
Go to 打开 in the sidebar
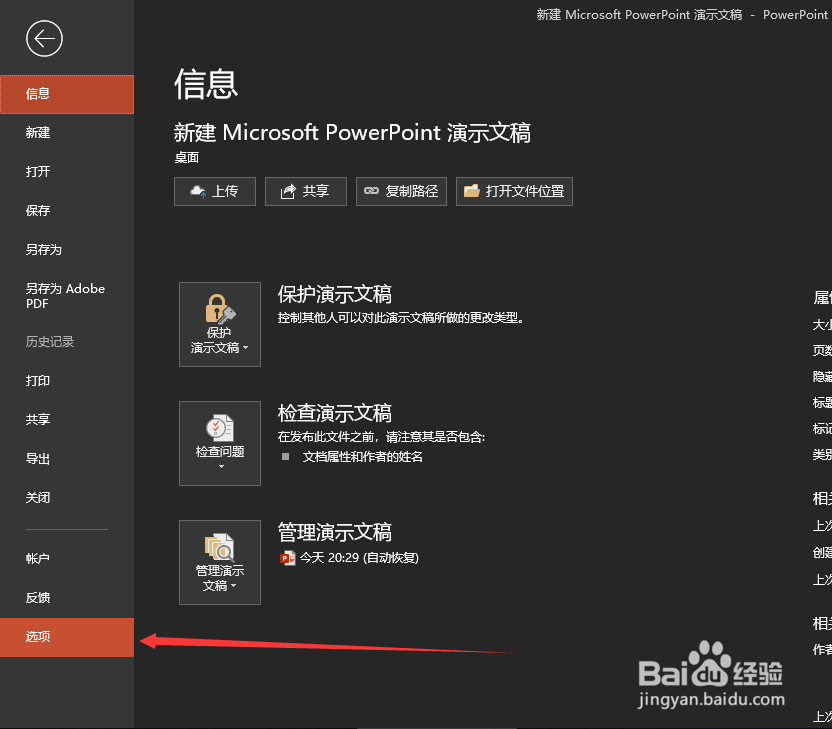(67, 172)
